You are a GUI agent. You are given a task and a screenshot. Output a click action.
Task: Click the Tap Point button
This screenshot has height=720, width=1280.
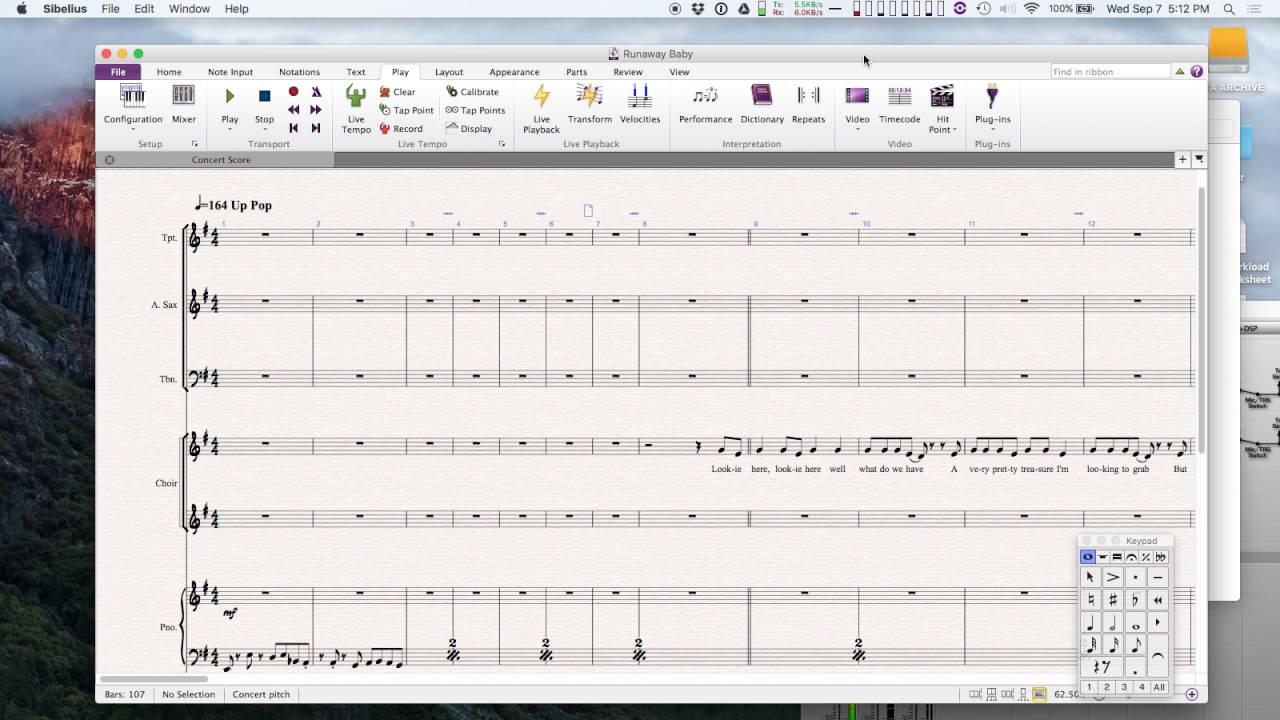(406, 110)
